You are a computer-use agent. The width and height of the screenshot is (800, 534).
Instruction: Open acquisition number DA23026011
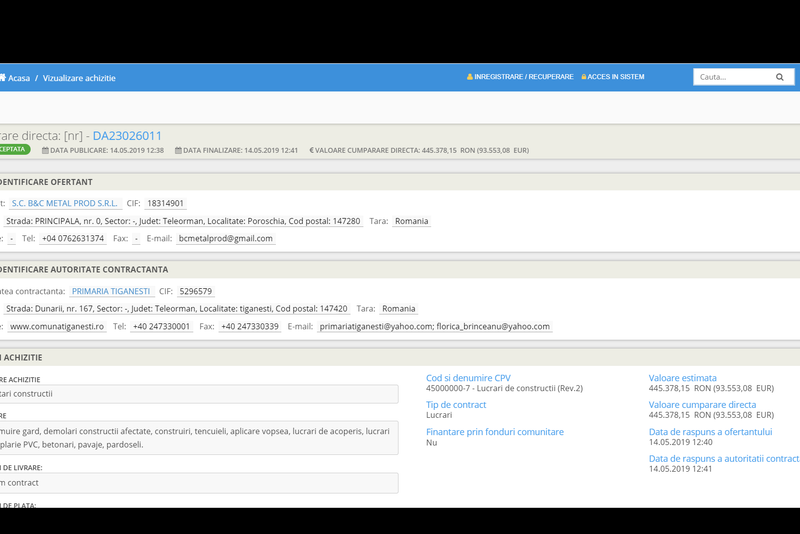click(127, 135)
